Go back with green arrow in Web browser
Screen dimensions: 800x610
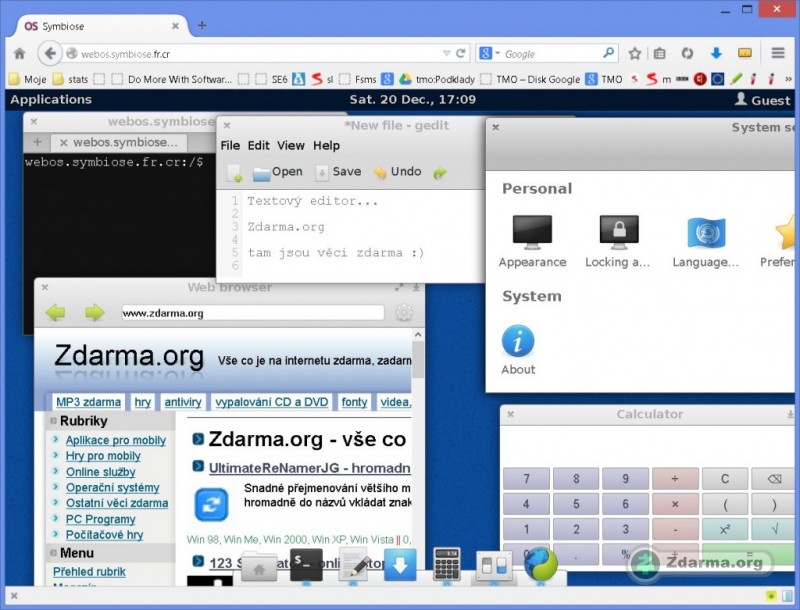coord(56,312)
